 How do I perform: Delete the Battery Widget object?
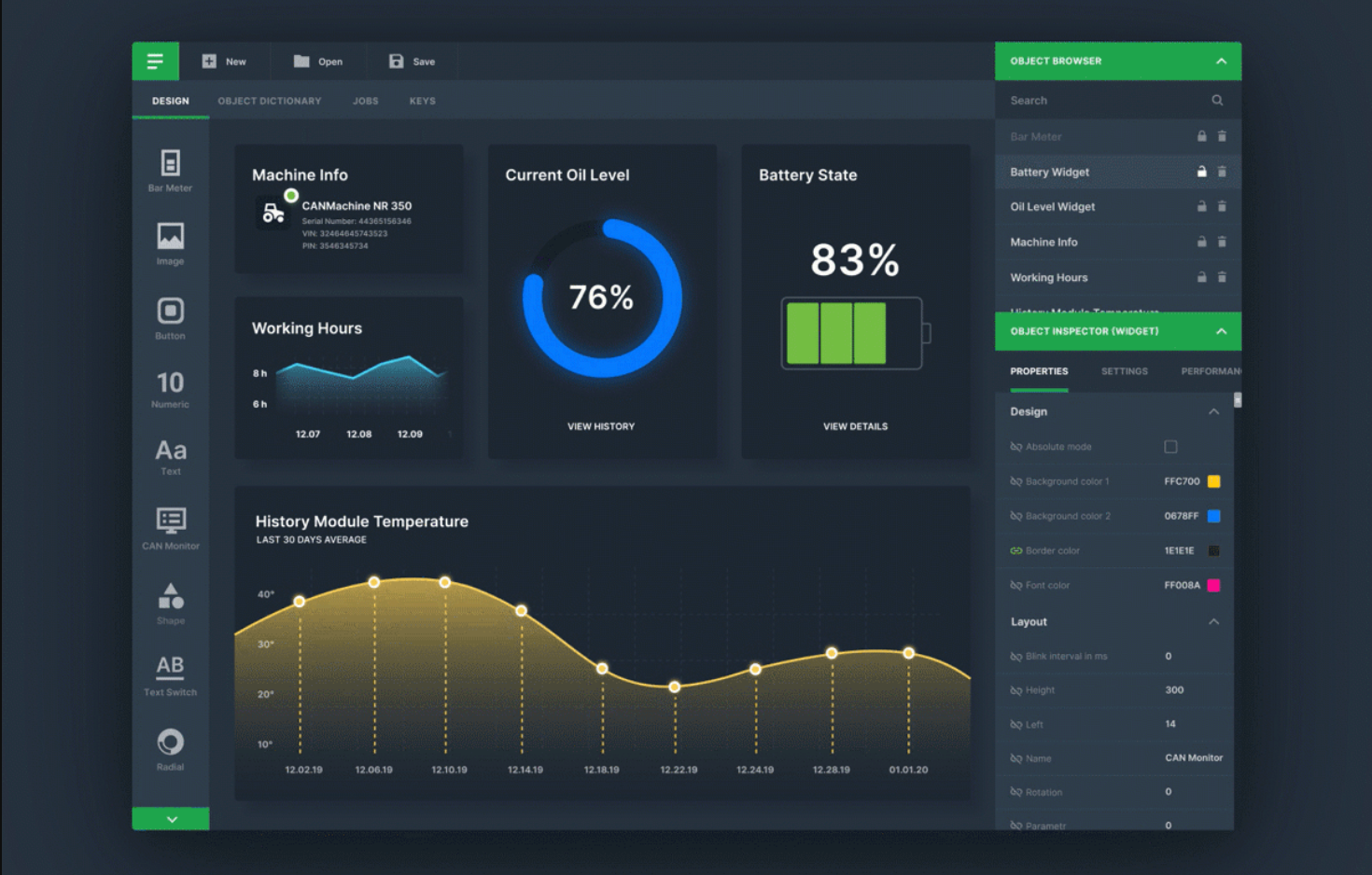(x=1222, y=172)
